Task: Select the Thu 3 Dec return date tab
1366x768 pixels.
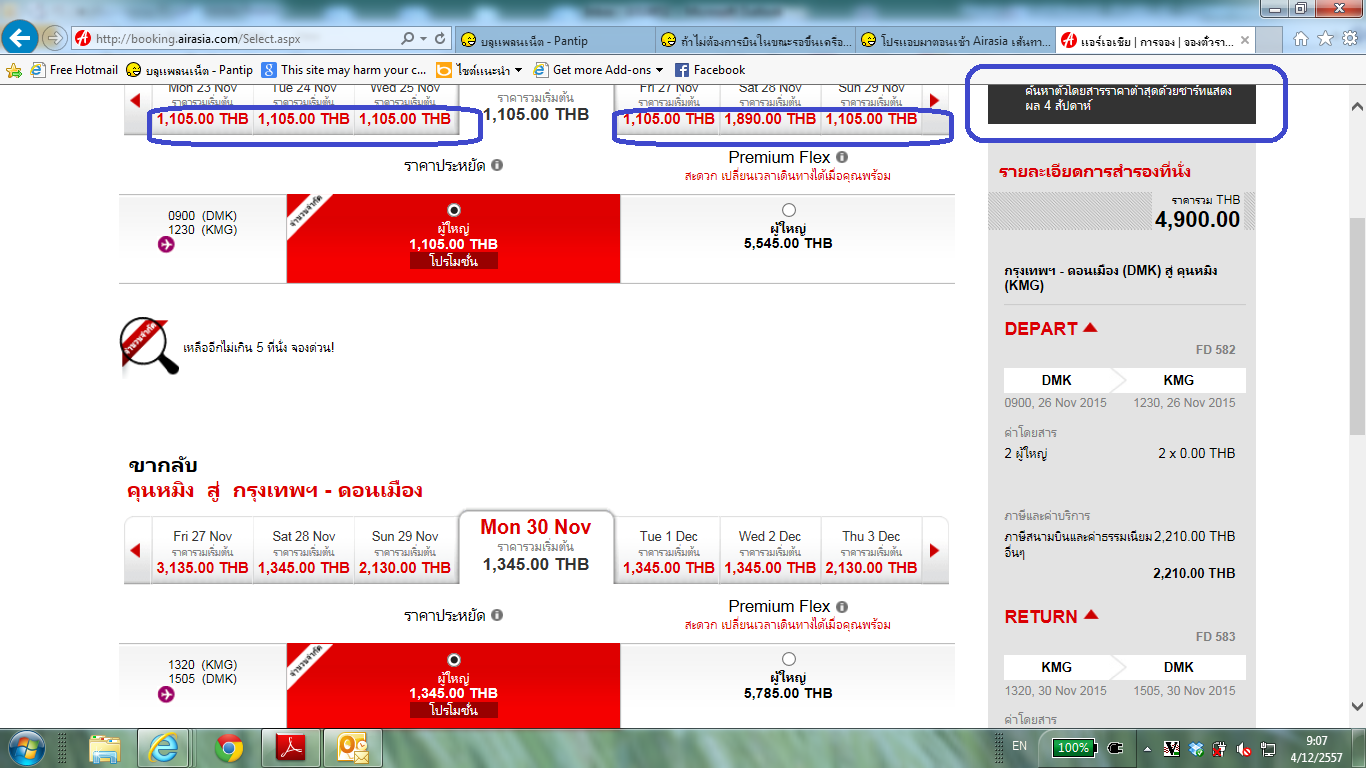Action: click(871, 551)
